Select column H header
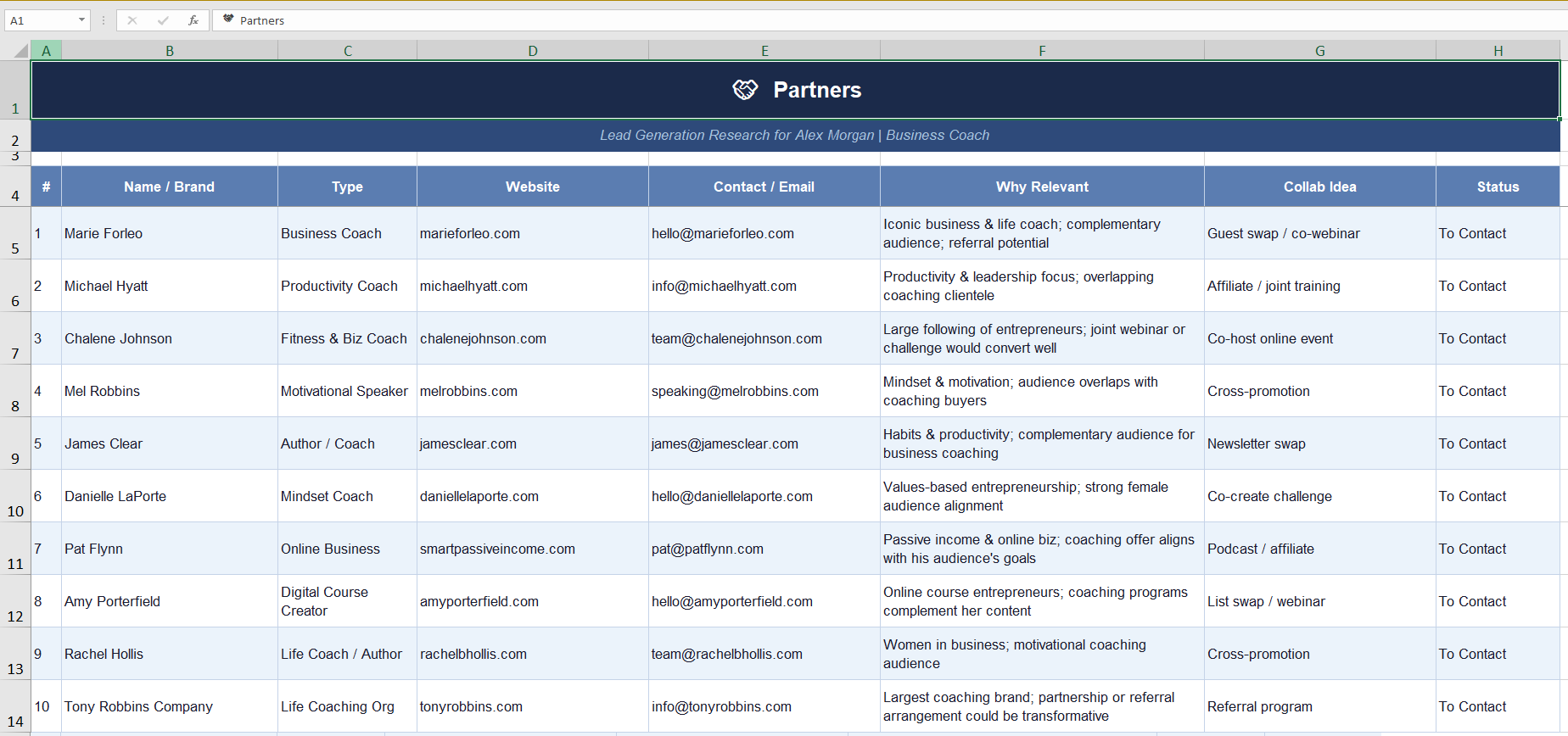The width and height of the screenshot is (1568, 736). tap(1498, 51)
